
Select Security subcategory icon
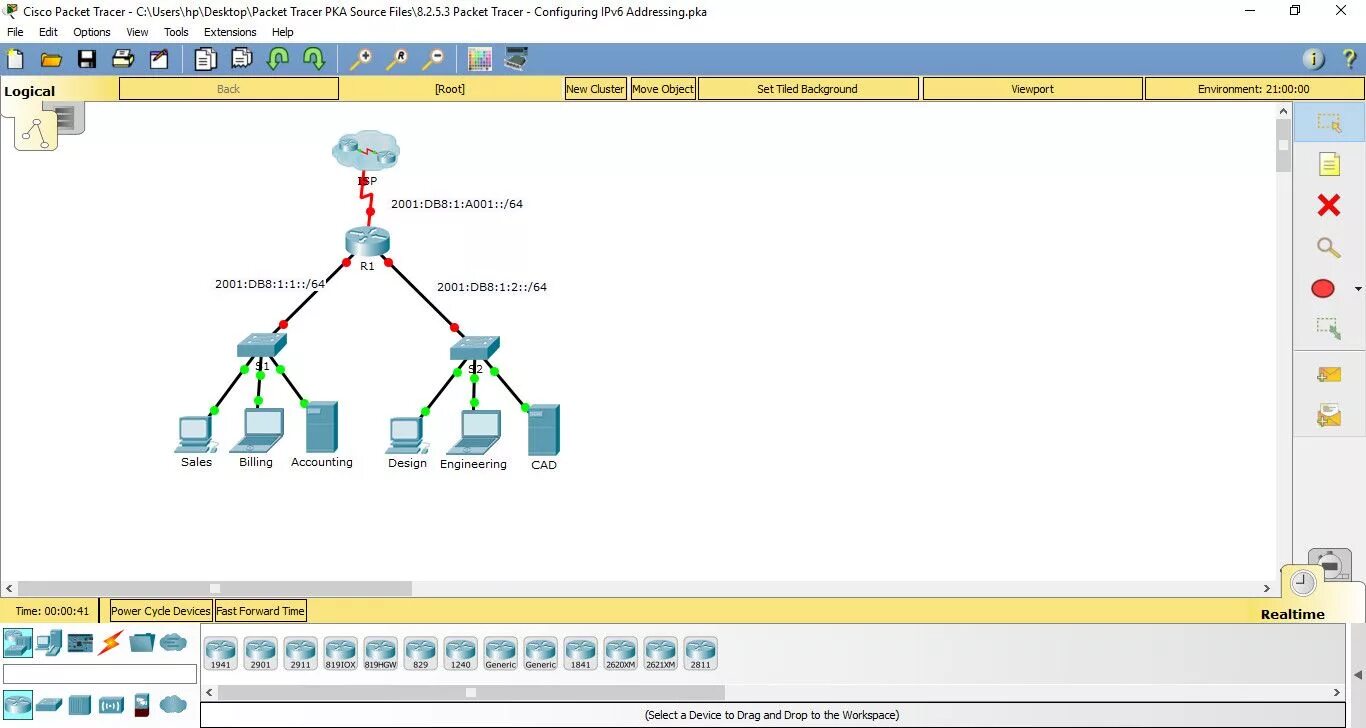pyautogui.click(x=142, y=704)
